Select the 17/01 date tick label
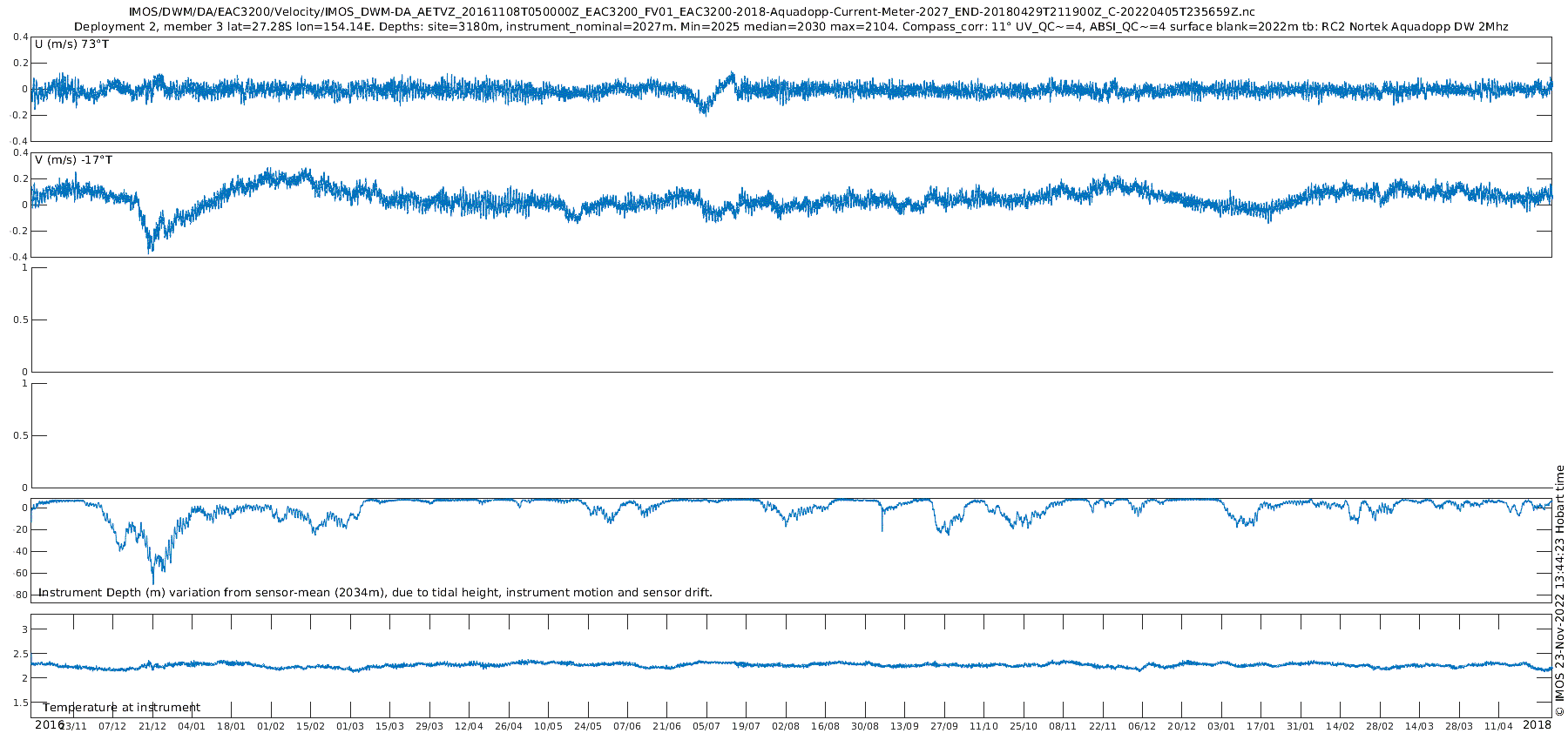1568x740 pixels. [1261, 727]
